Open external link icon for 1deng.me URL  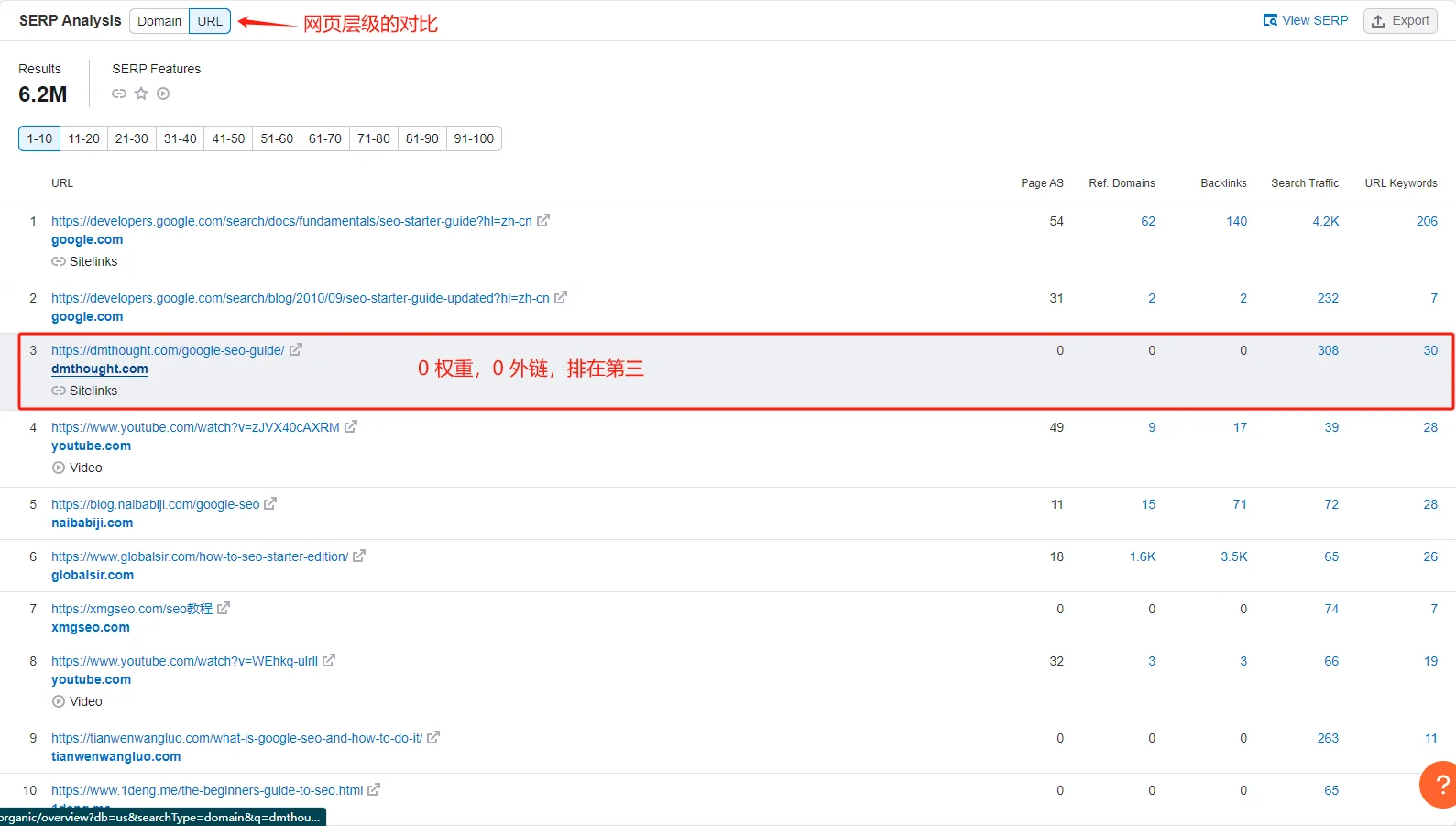click(374, 789)
